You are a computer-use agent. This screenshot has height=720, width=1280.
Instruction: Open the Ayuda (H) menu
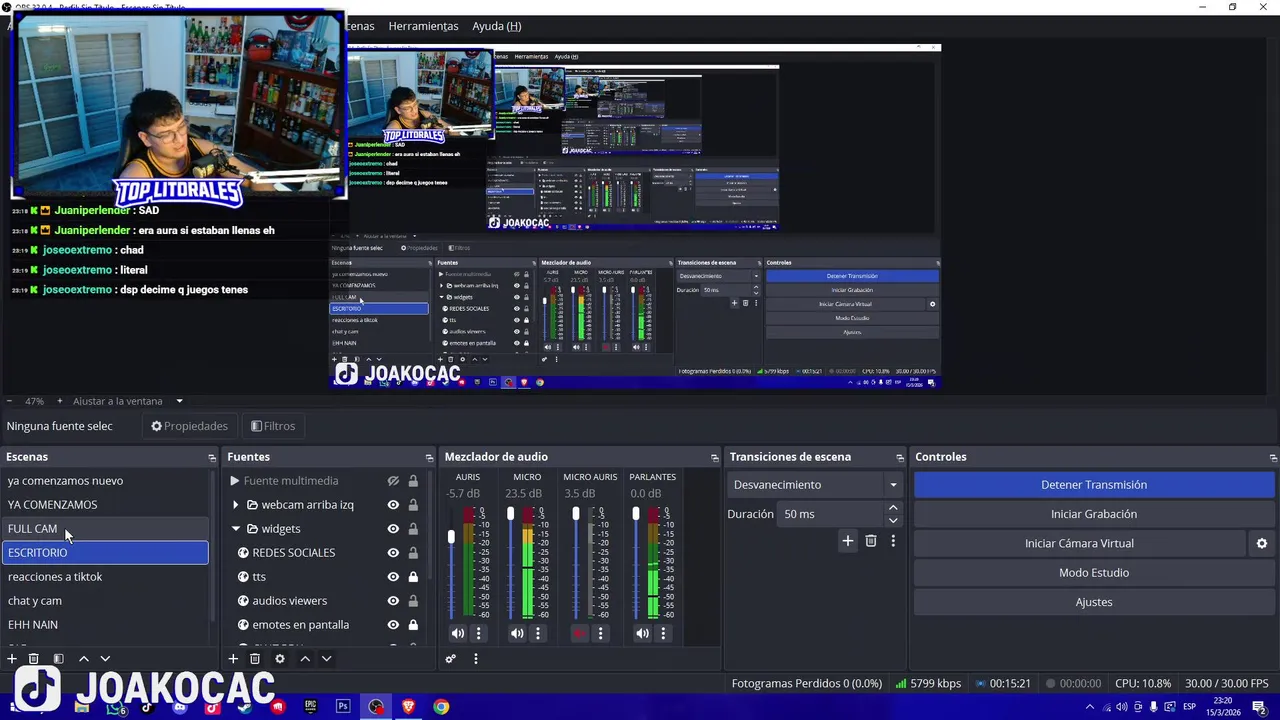point(497,26)
